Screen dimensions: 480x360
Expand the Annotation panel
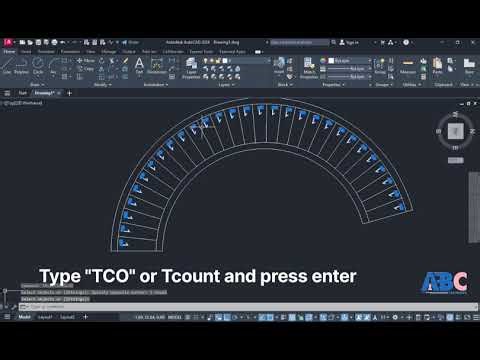click(x=156, y=85)
